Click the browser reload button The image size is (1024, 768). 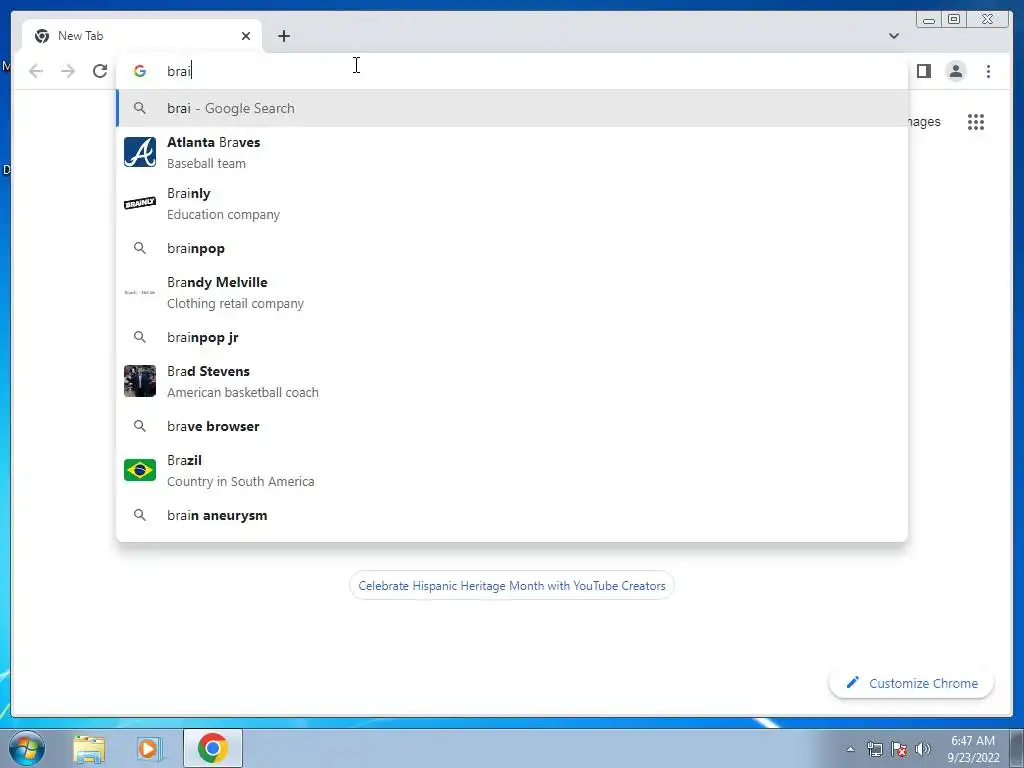(x=100, y=71)
